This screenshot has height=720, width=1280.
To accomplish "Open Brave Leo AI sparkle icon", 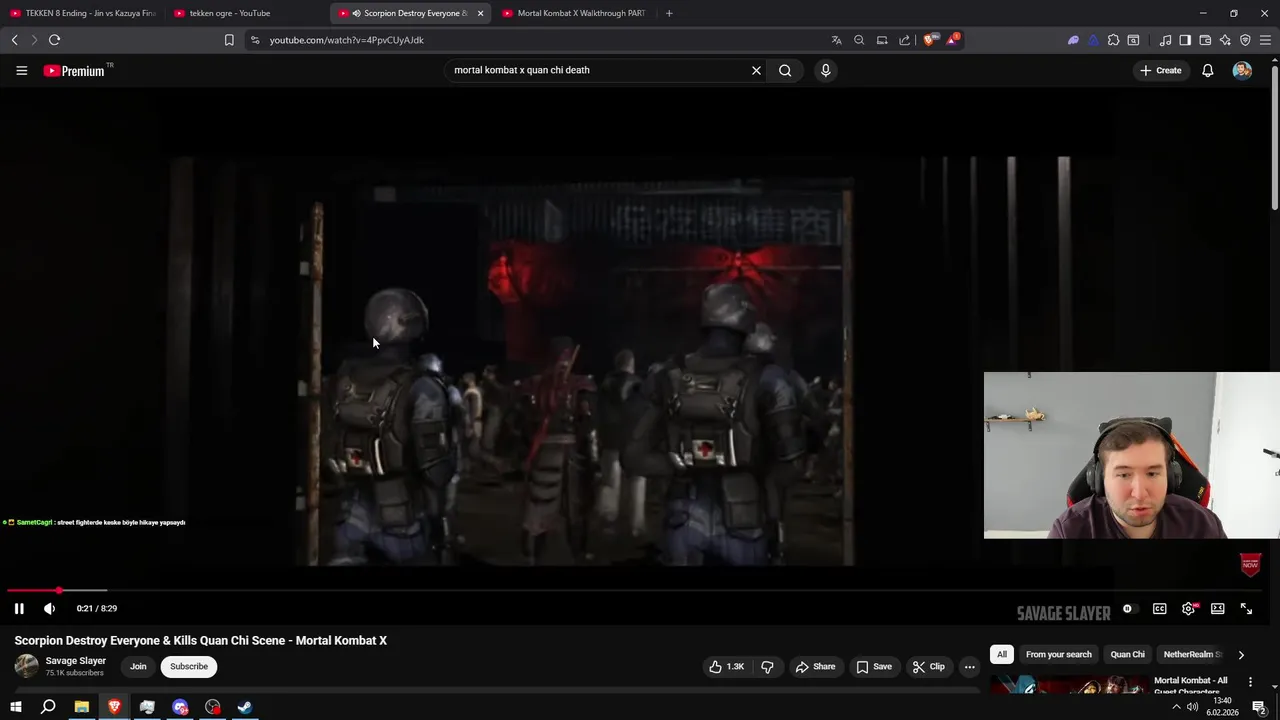I will coord(1225,40).
